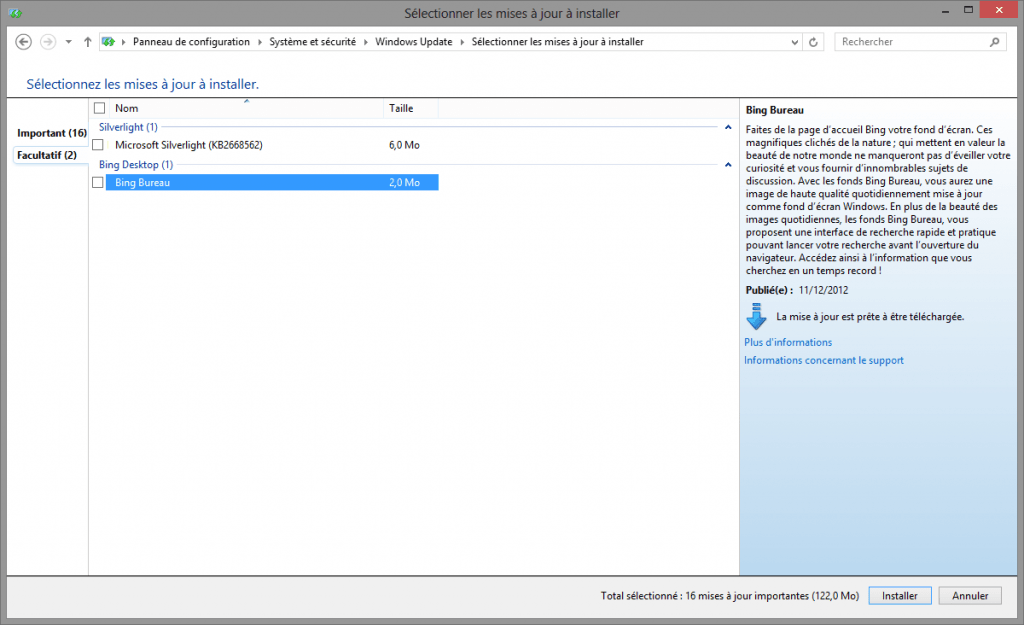
Task: Click the Annuler button
Action: 970,596
